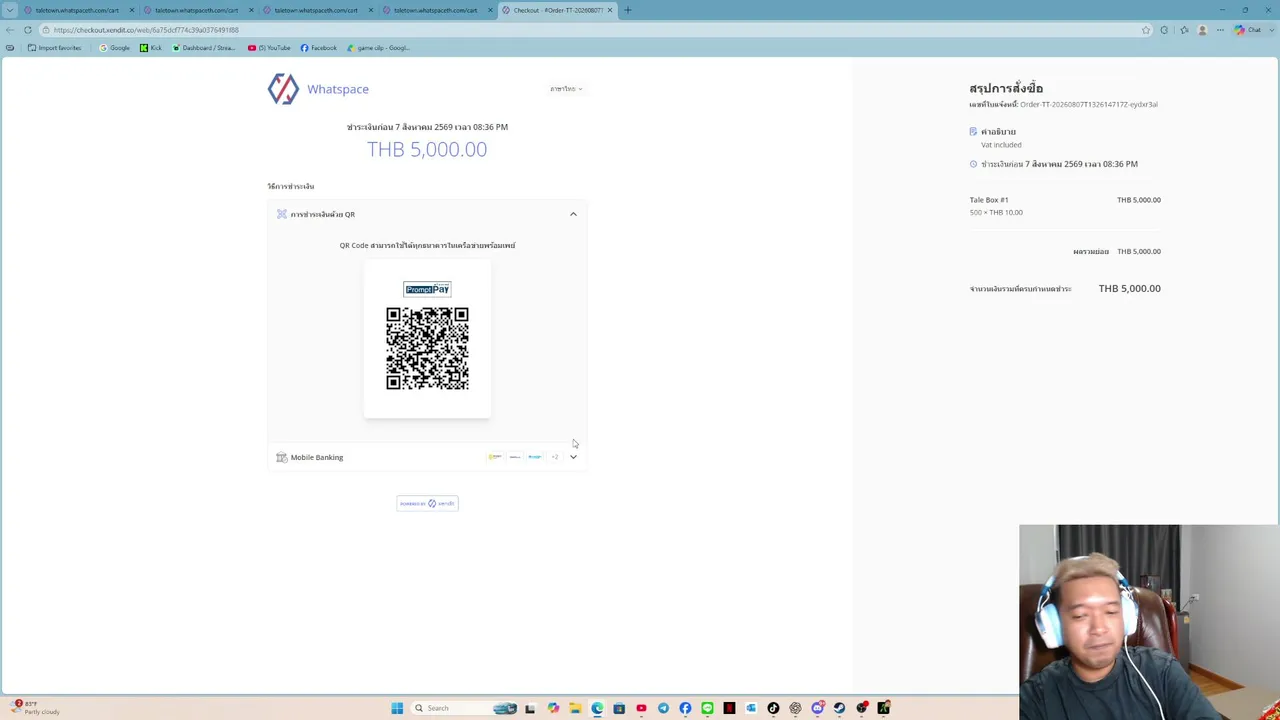The height and width of the screenshot is (720, 1280).
Task: Open File Explorer from the taskbar
Action: coord(575,708)
